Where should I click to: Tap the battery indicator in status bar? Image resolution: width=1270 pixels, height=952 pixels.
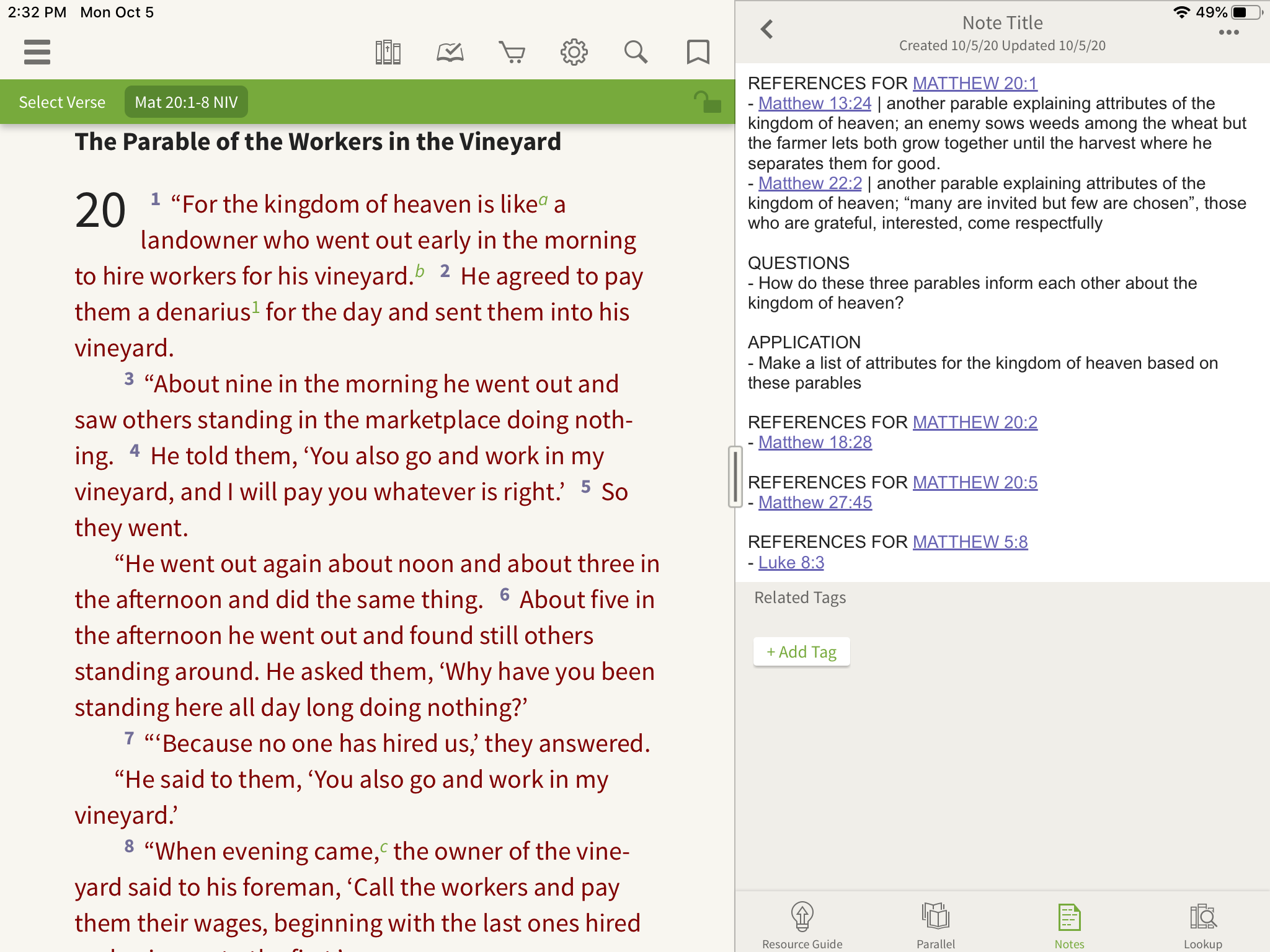1246,12
